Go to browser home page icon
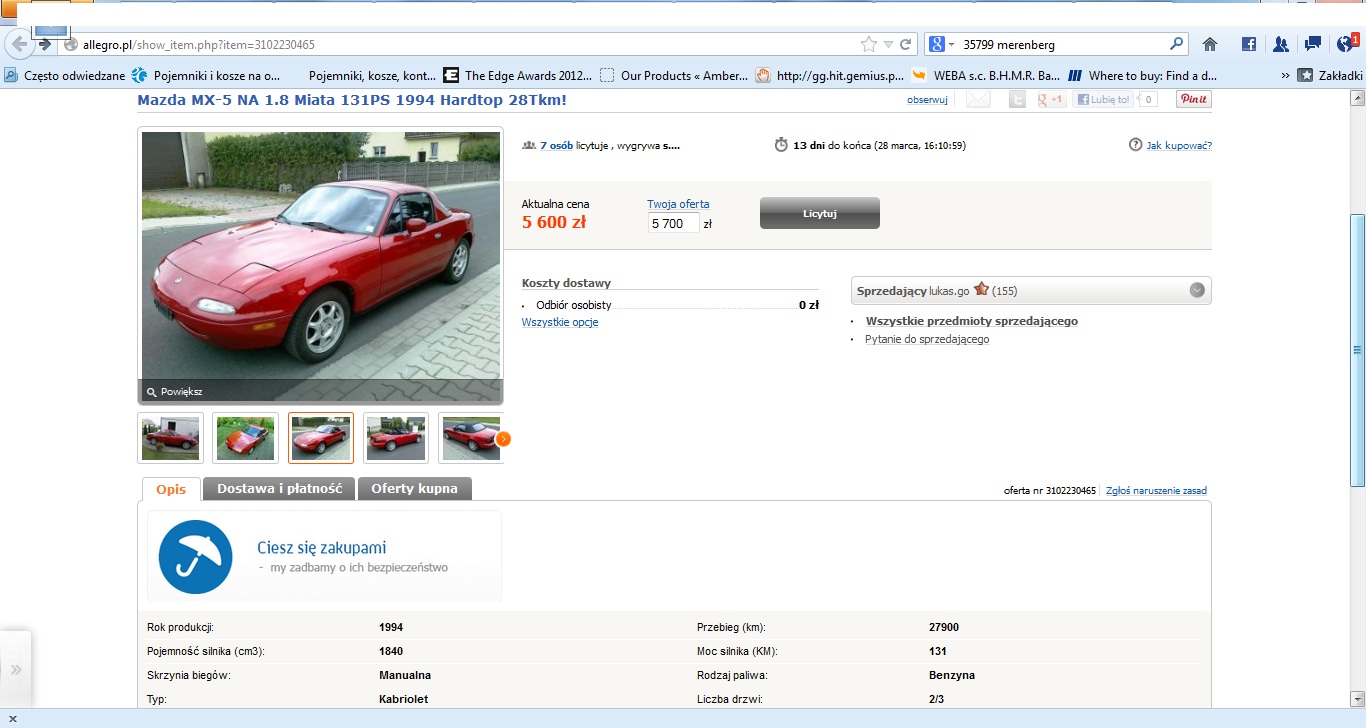Screen dimensions: 1368x728 click(x=1210, y=44)
